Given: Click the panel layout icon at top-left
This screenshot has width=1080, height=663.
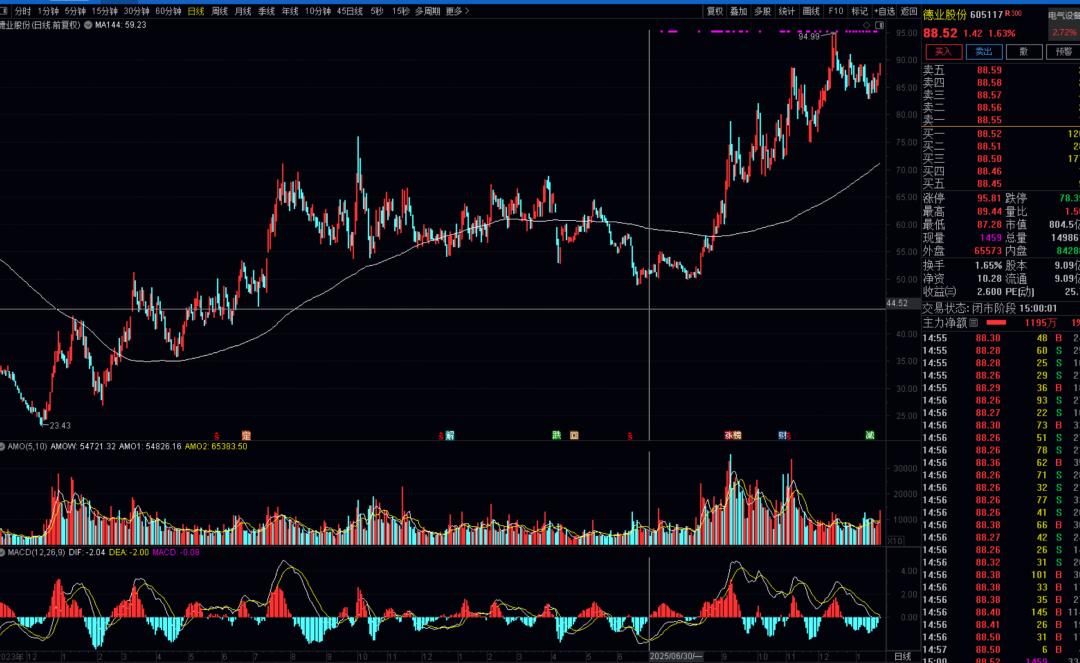Looking at the screenshot, I should [4, 11].
